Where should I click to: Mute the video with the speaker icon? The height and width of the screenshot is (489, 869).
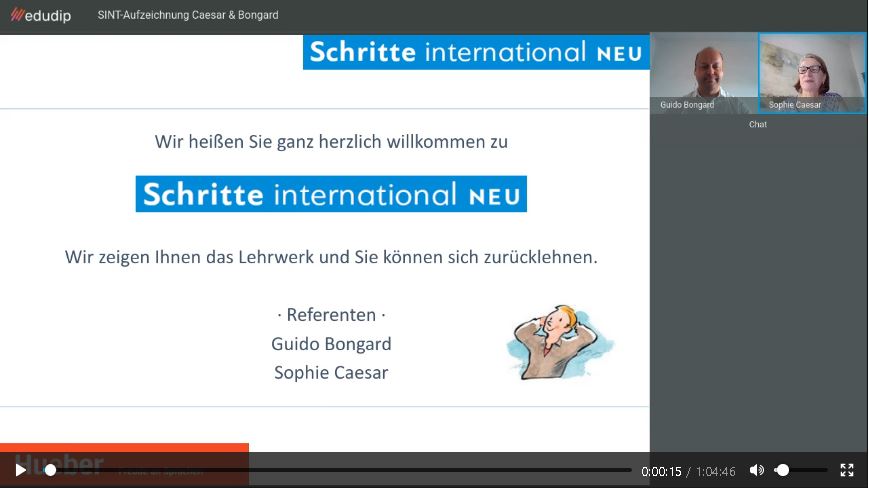(756, 470)
